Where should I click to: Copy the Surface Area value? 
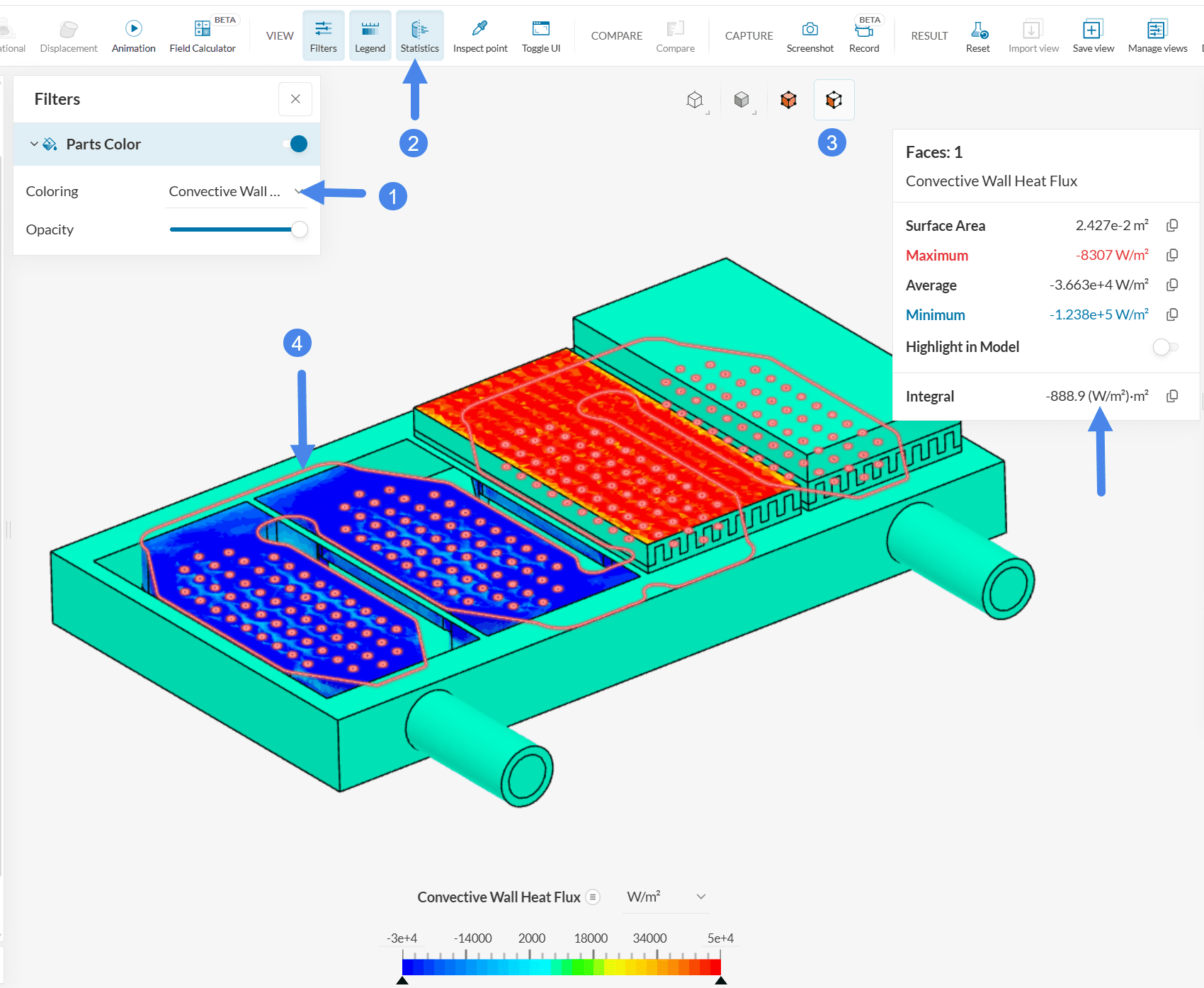point(1172,225)
